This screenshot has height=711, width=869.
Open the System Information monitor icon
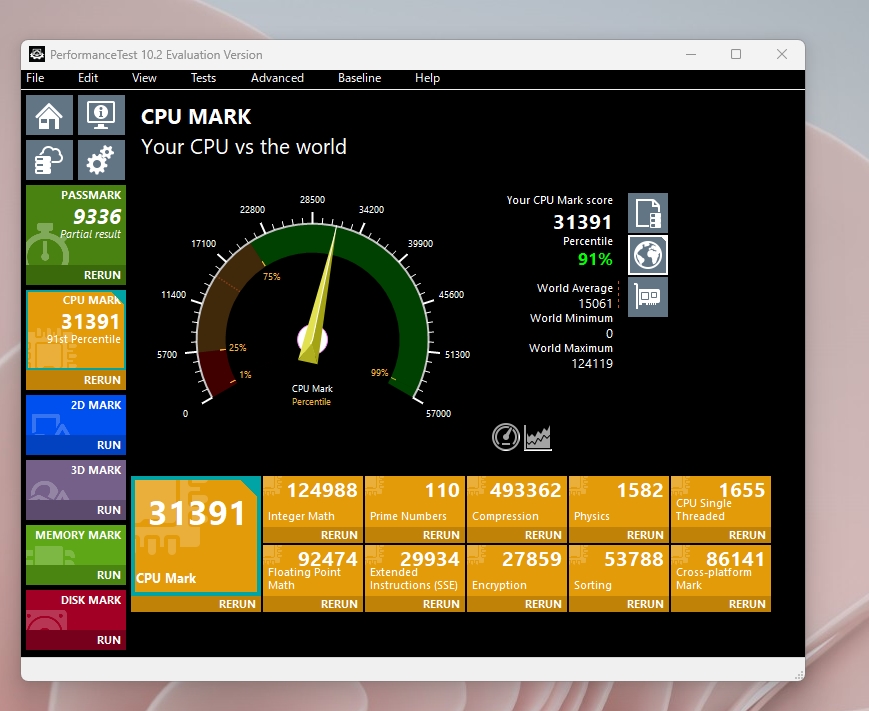click(x=101, y=115)
